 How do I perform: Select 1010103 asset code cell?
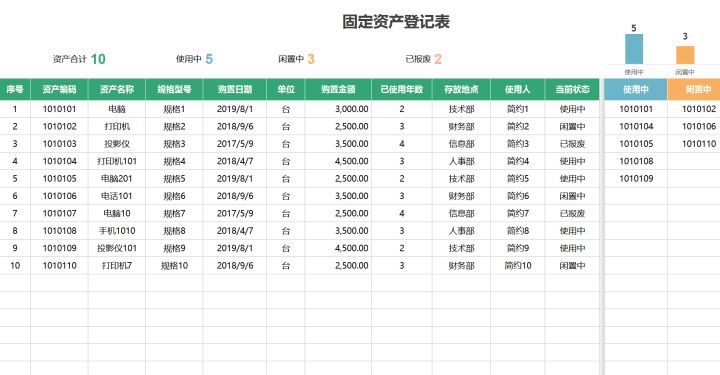[x=59, y=144]
